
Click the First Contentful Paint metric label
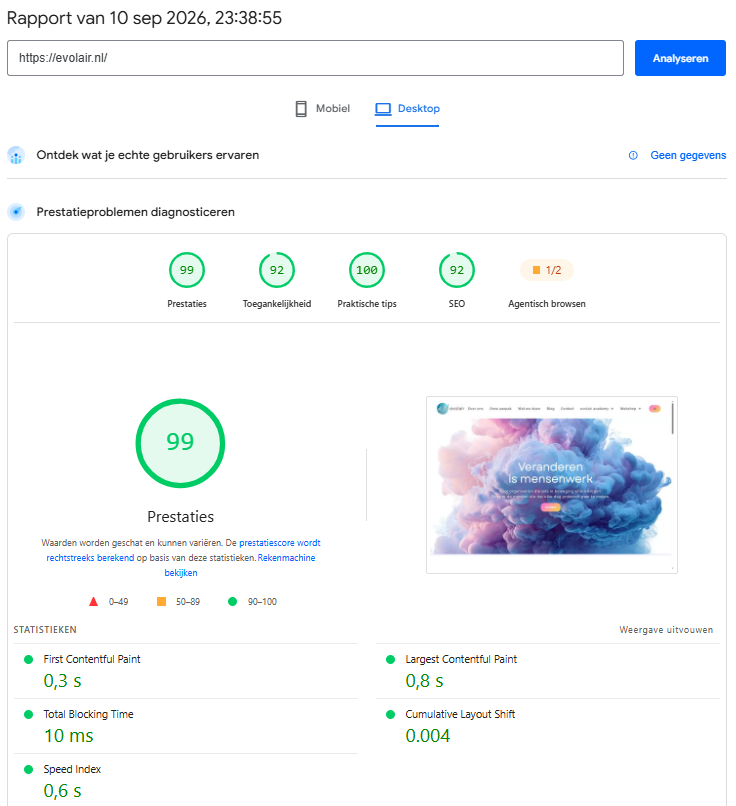[x=91, y=659]
